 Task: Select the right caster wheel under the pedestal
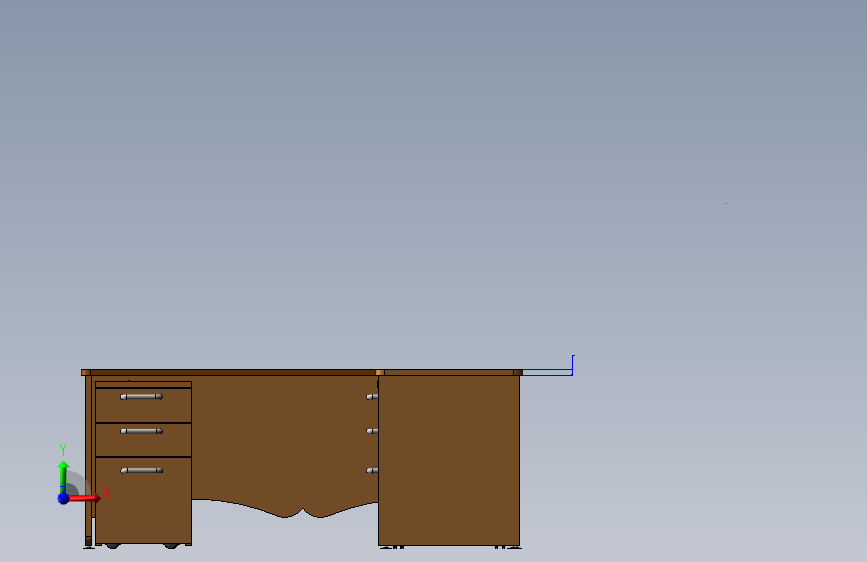[171, 546]
